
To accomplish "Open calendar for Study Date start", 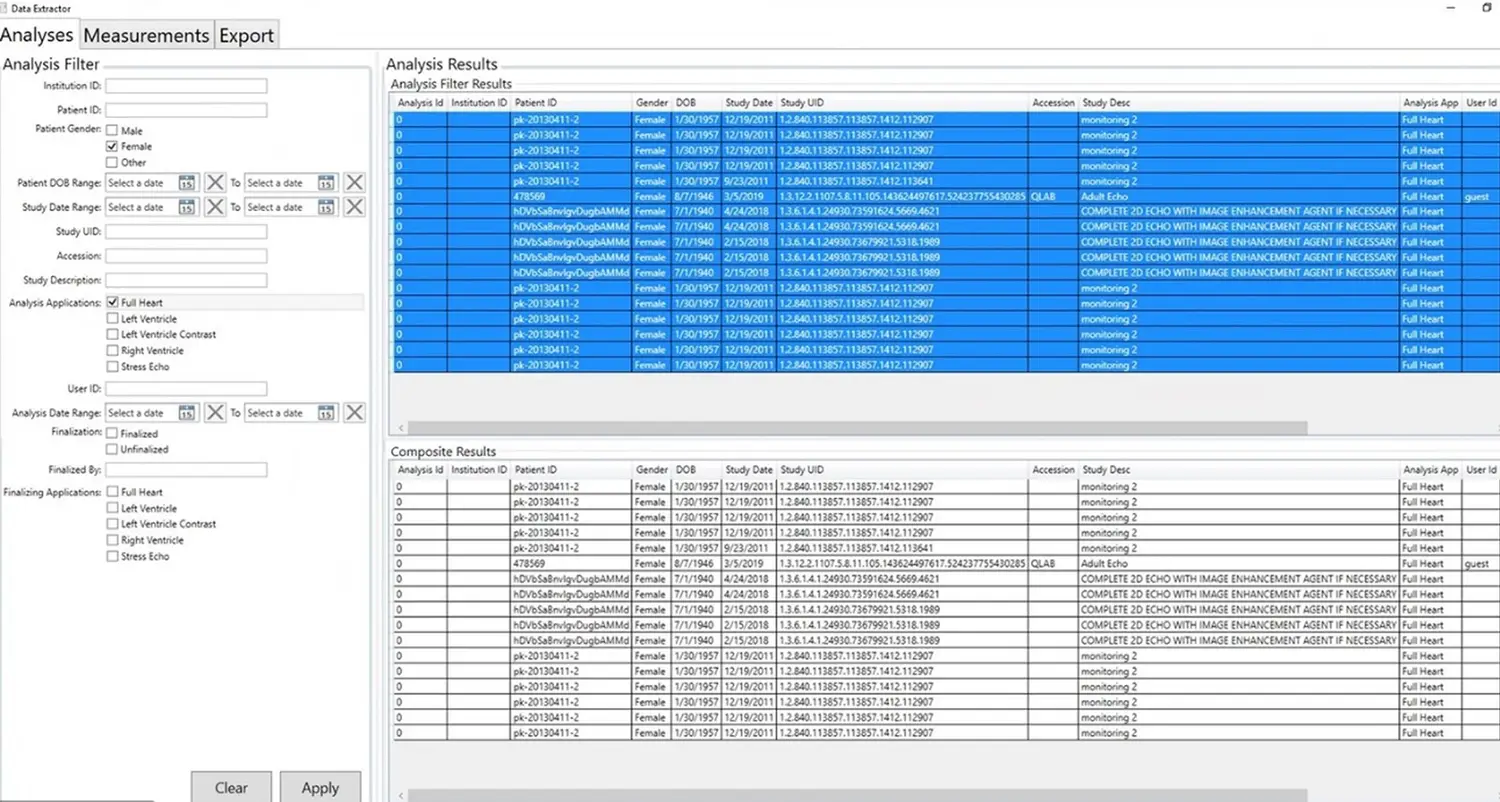I will (x=187, y=207).
